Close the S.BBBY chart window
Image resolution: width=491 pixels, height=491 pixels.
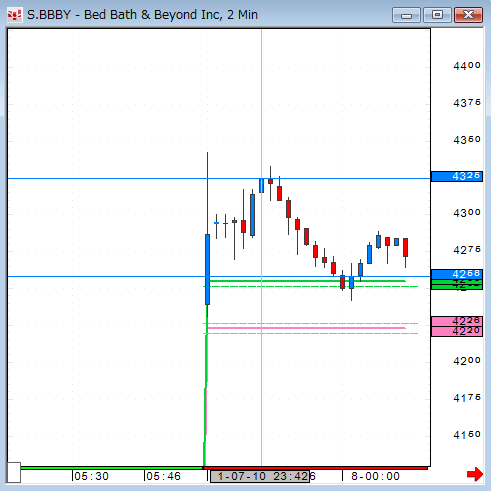[468, 15]
